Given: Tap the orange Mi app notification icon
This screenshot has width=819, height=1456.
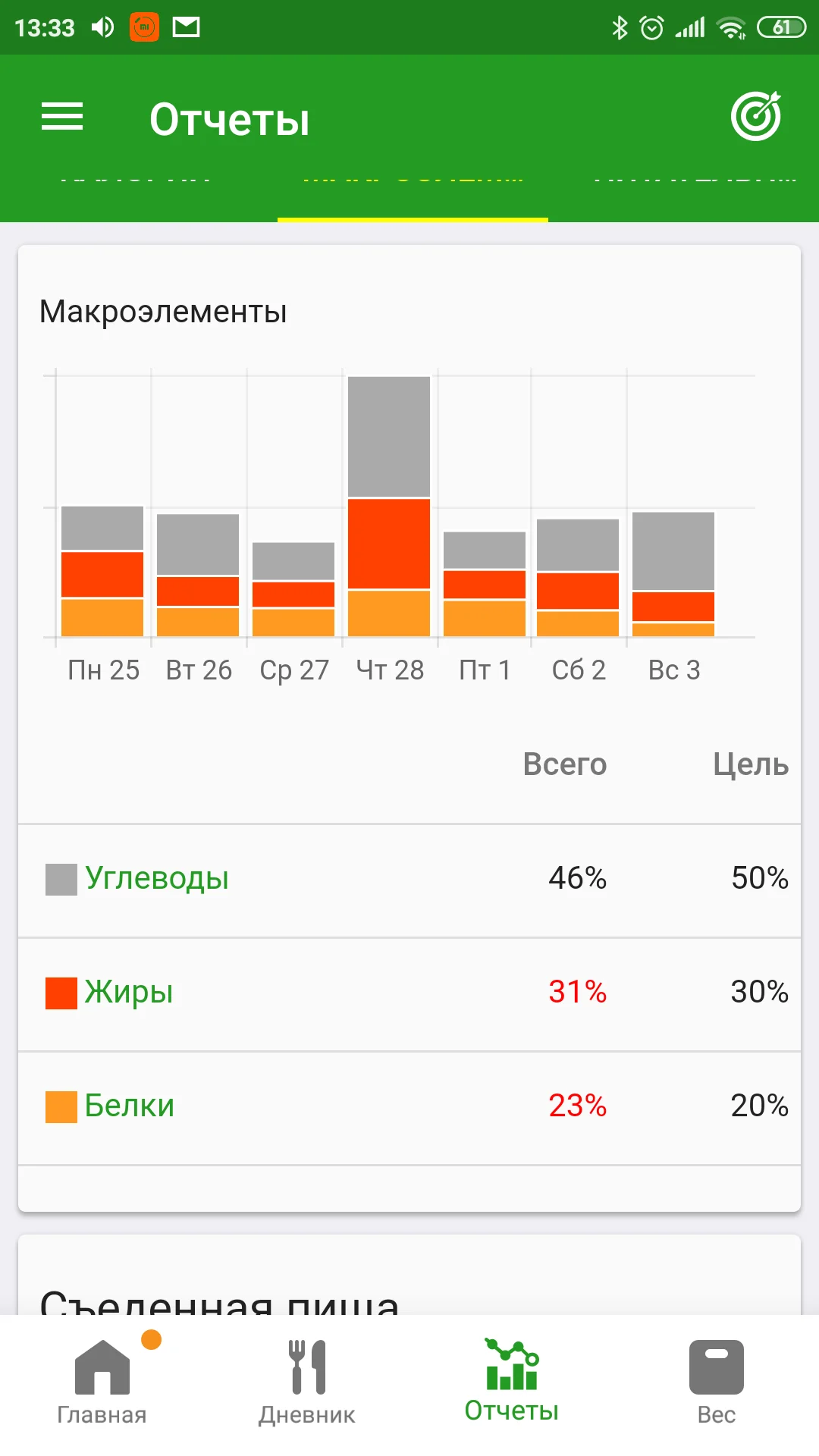Looking at the screenshot, I should (144, 28).
